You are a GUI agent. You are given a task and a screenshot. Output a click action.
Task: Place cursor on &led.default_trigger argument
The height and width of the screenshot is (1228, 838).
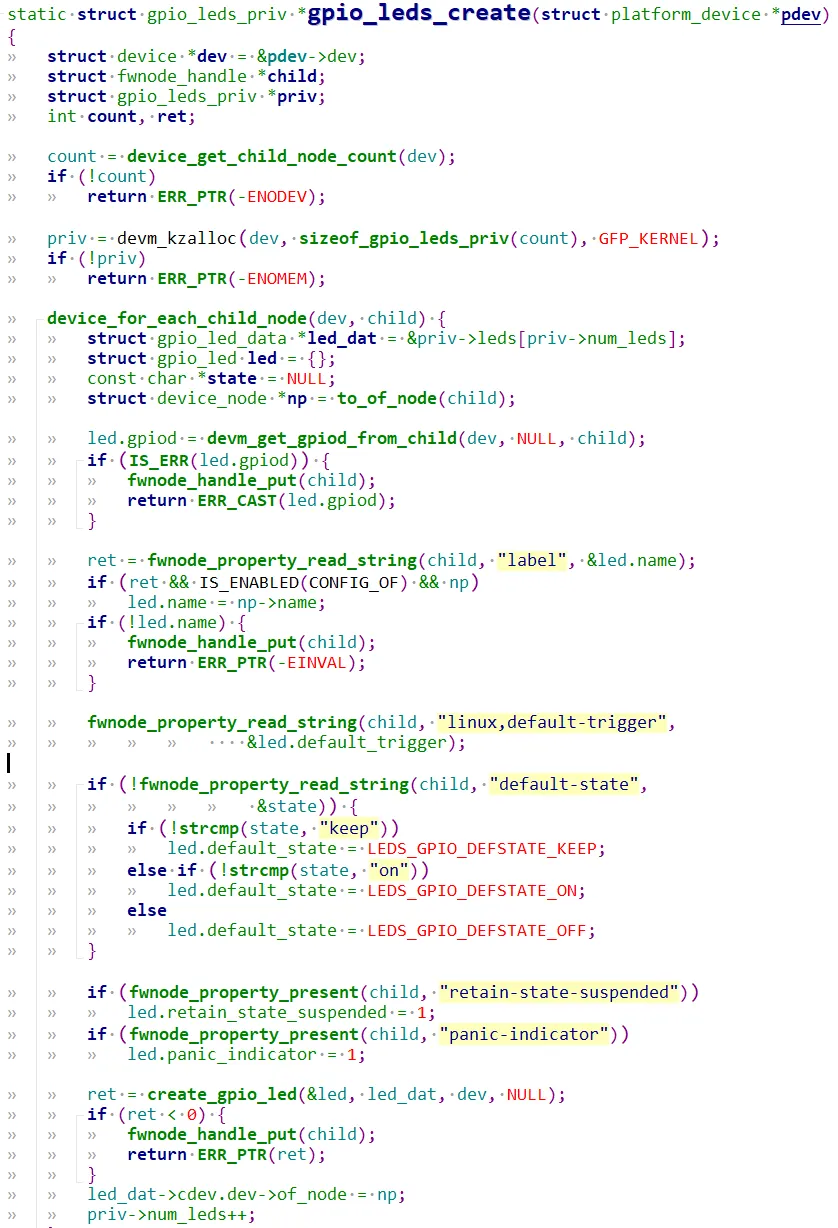(x=347, y=742)
